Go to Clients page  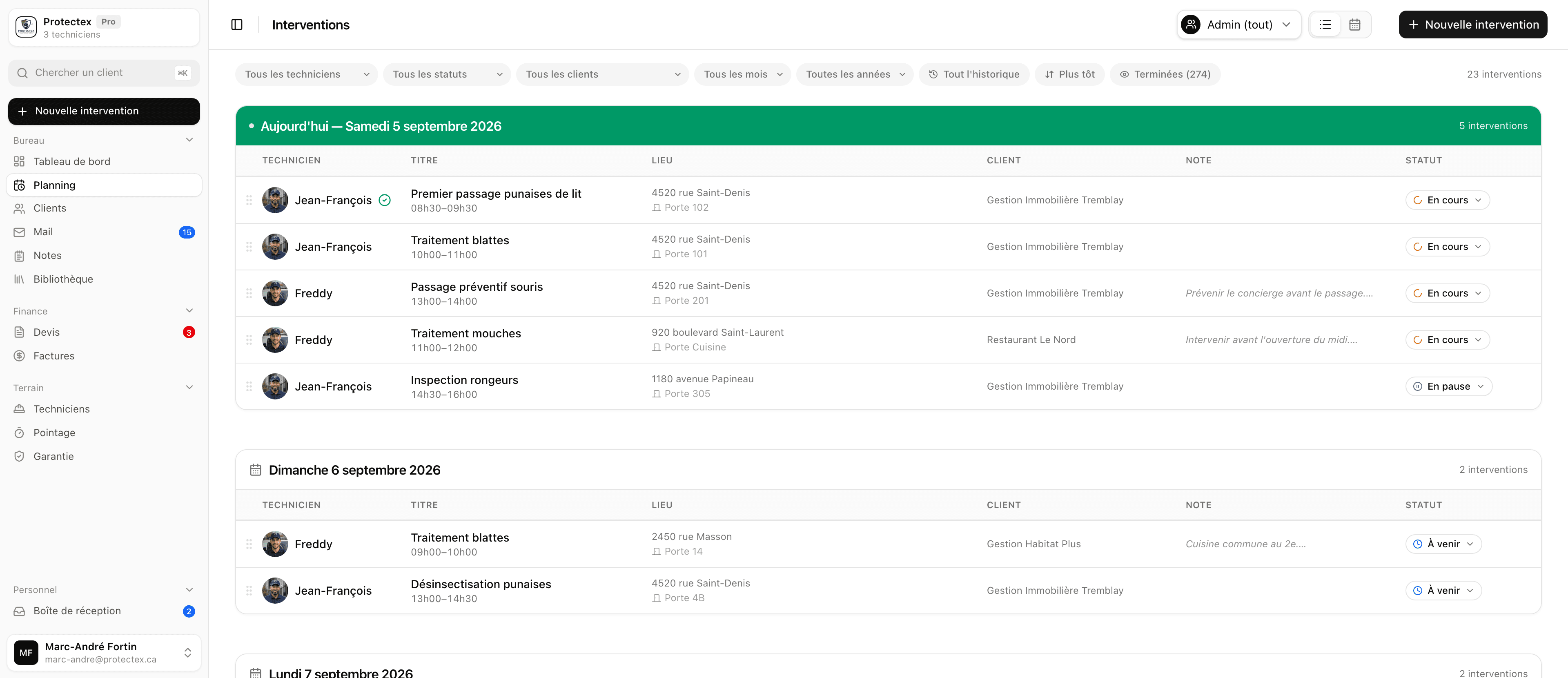coord(103,208)
